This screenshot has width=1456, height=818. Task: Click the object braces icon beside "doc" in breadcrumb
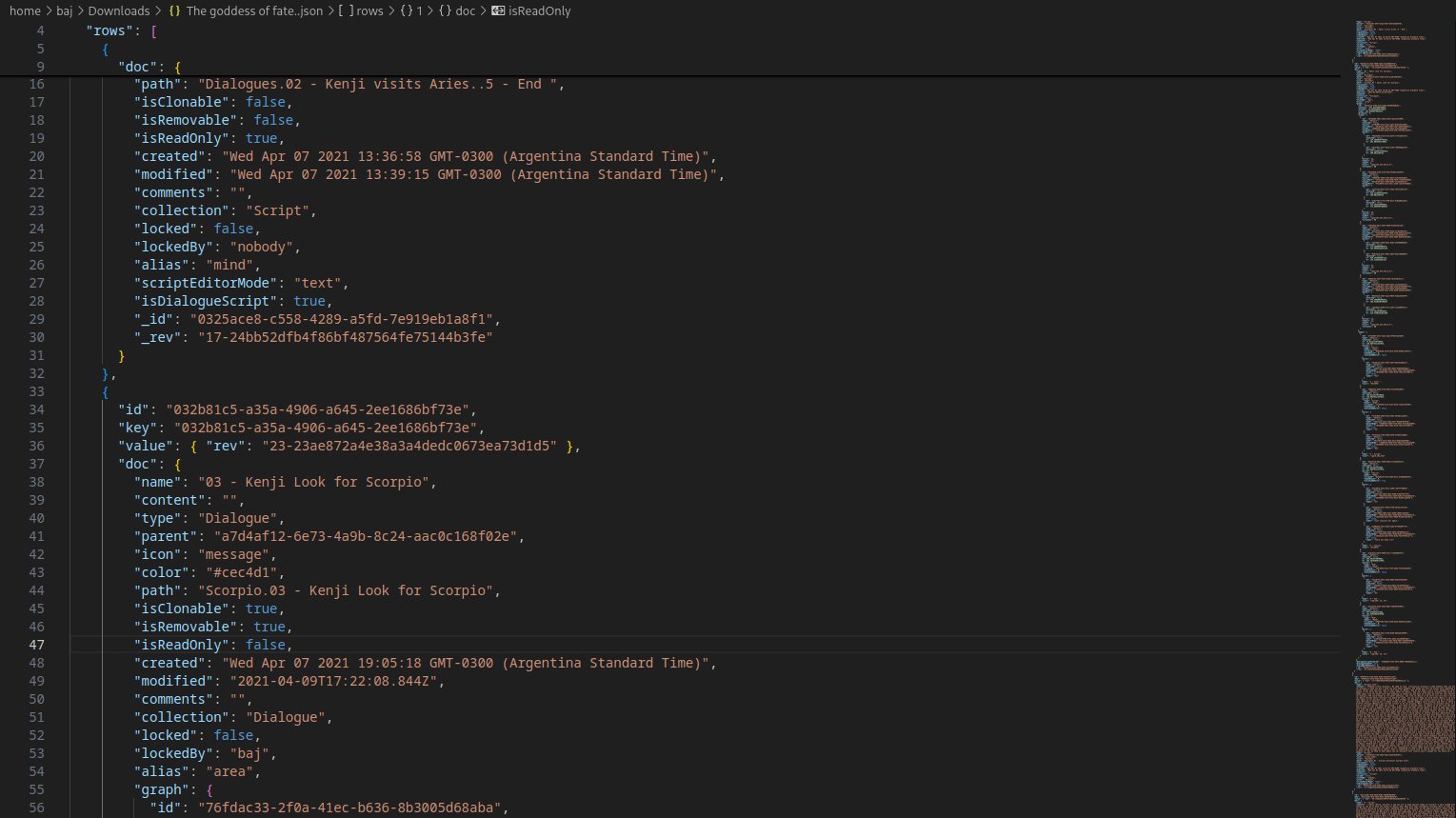445,10
